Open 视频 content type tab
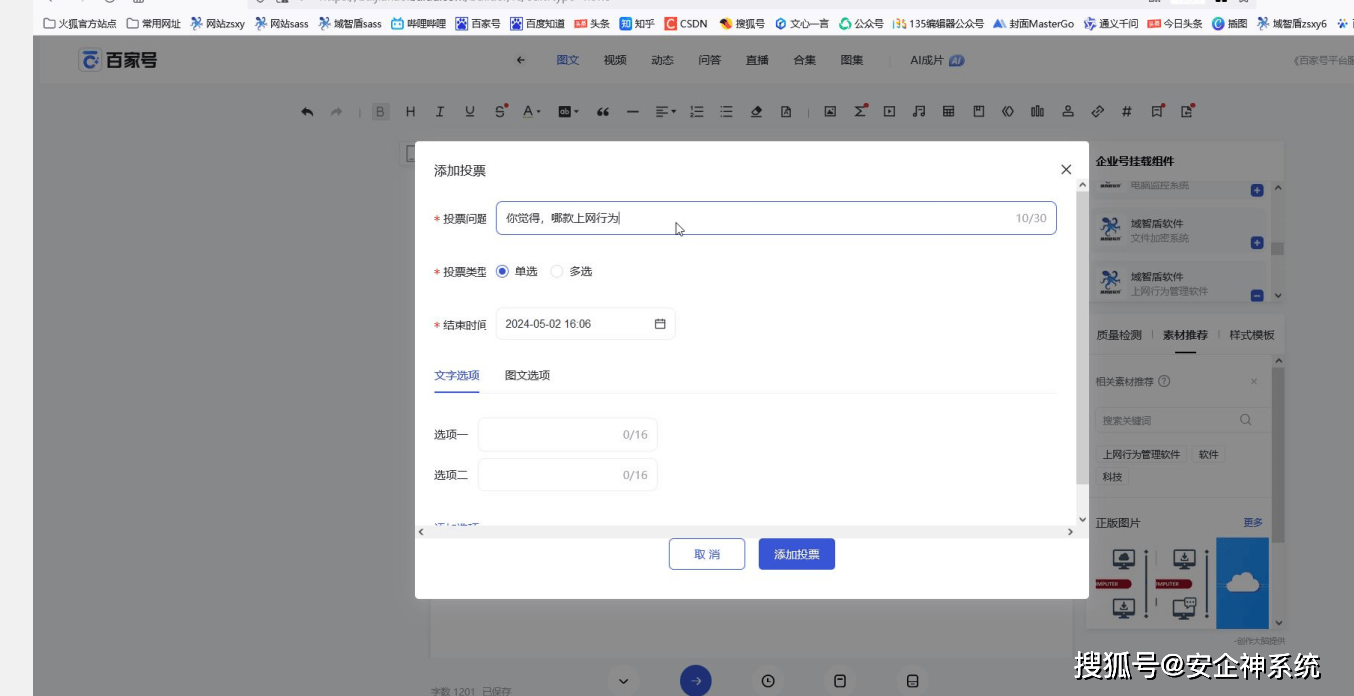 tap(615, 60)
